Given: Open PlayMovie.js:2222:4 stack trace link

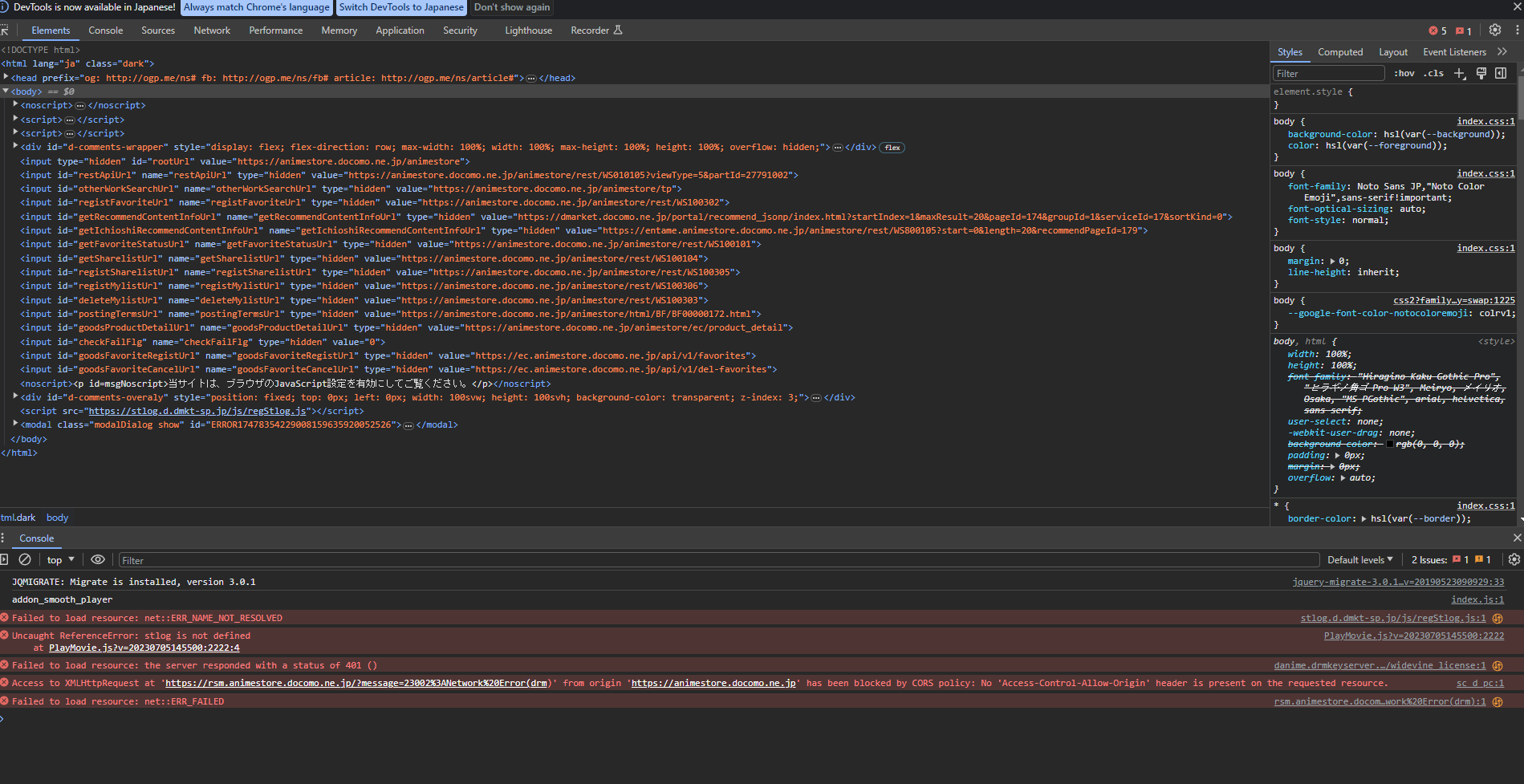Looking at the screenshot, I should pos(144,648).
